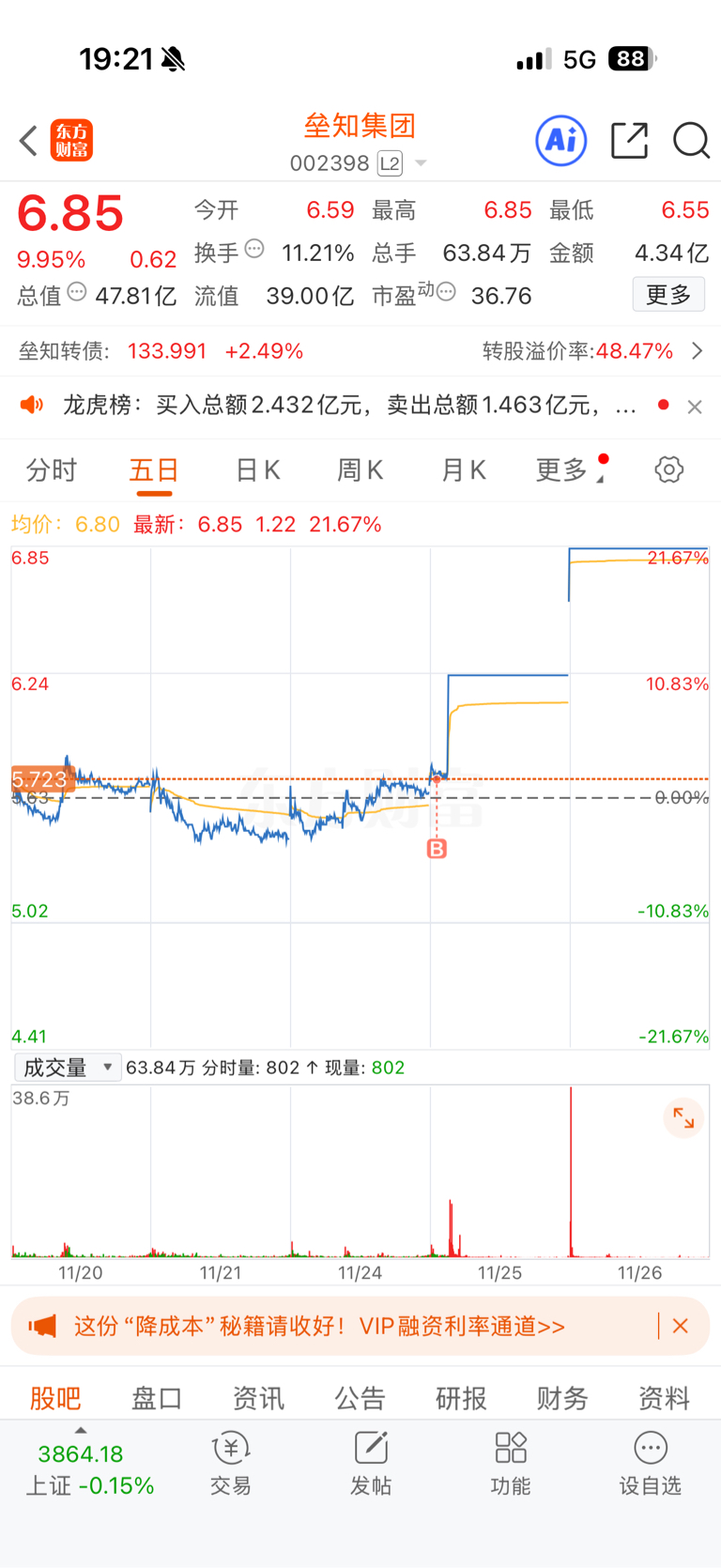The height and width of the screenshot is (1568, 721).
Task: Open the 功能 functions icon
Action: click(511, 1462)
